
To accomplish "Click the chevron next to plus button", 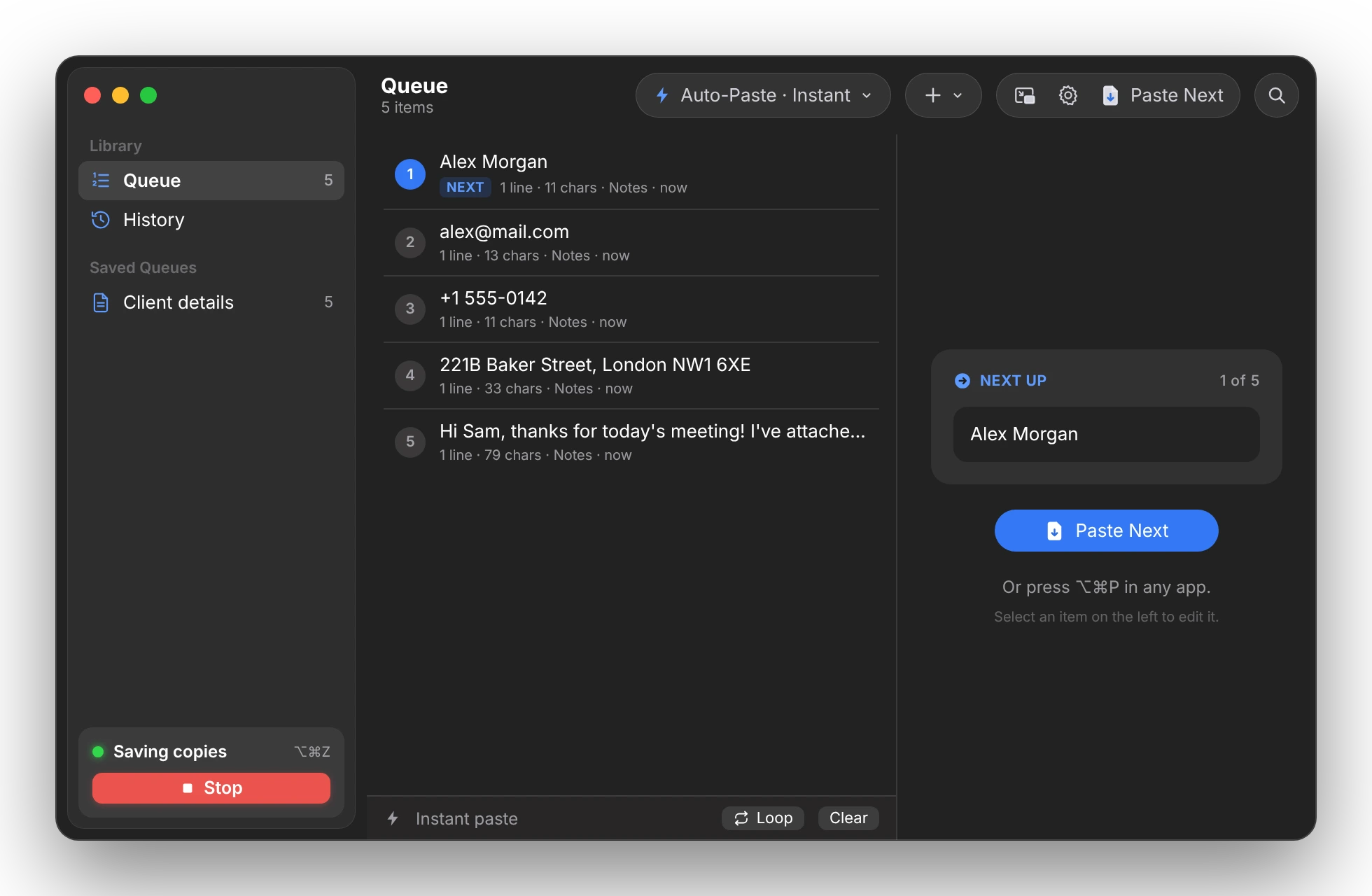I will 958,96.
